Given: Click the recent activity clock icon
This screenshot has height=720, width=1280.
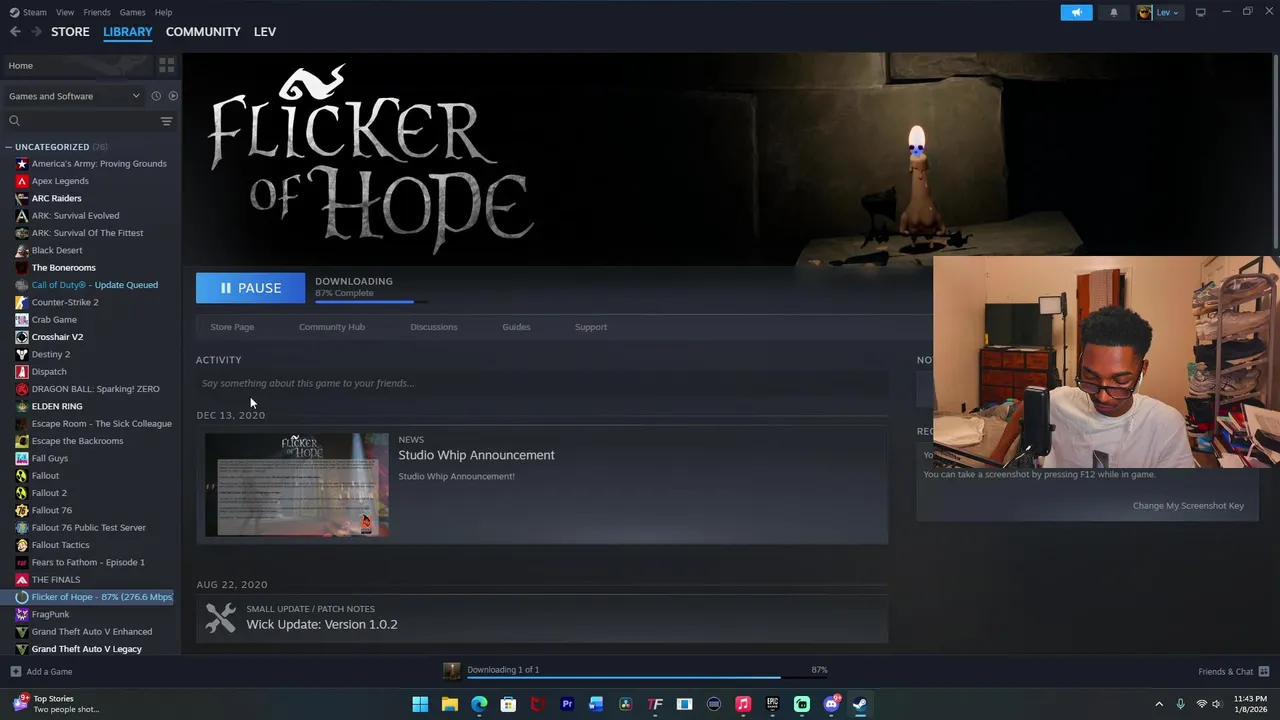Looking at the screenshot, I should pyautogui.click(x=156, y=96).
